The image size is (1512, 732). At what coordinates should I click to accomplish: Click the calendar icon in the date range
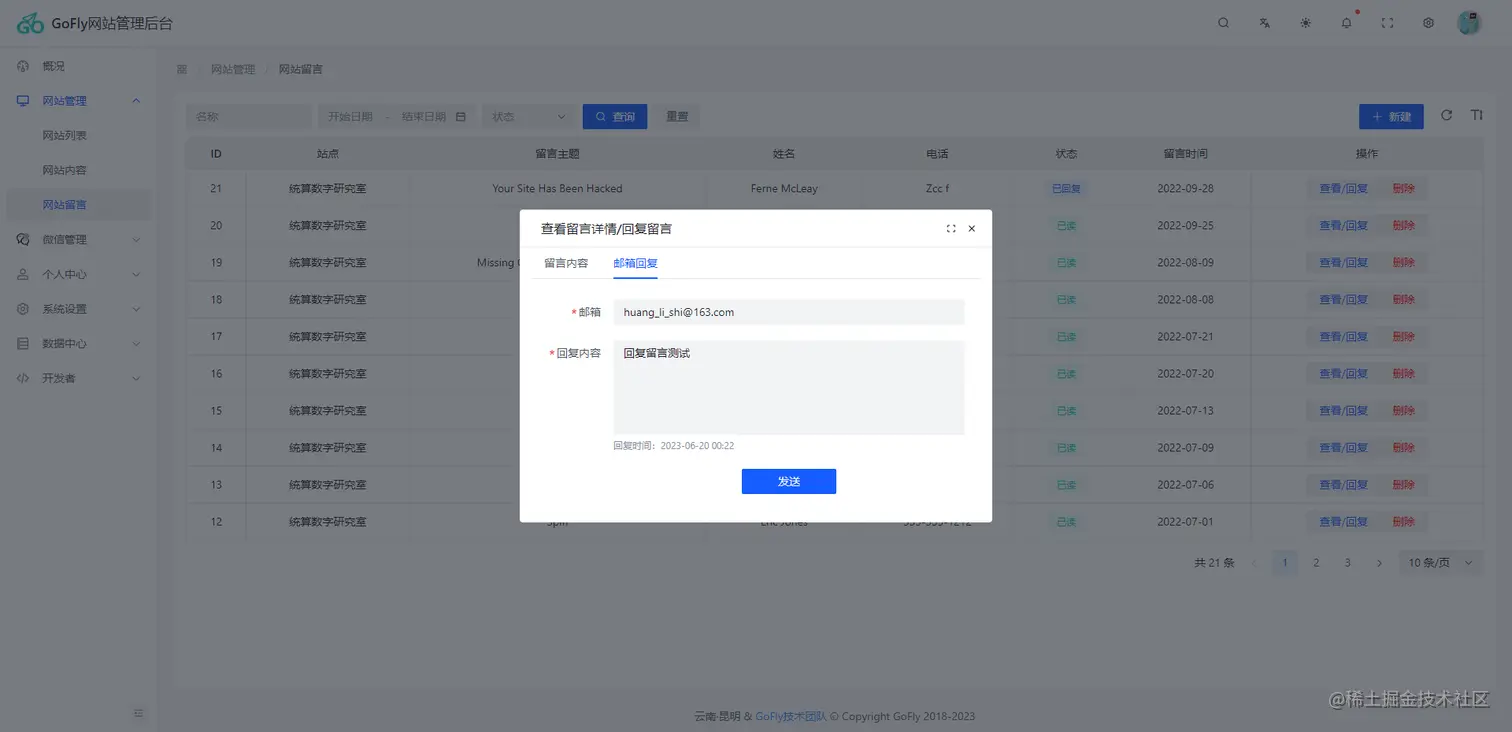pos(461,117)
